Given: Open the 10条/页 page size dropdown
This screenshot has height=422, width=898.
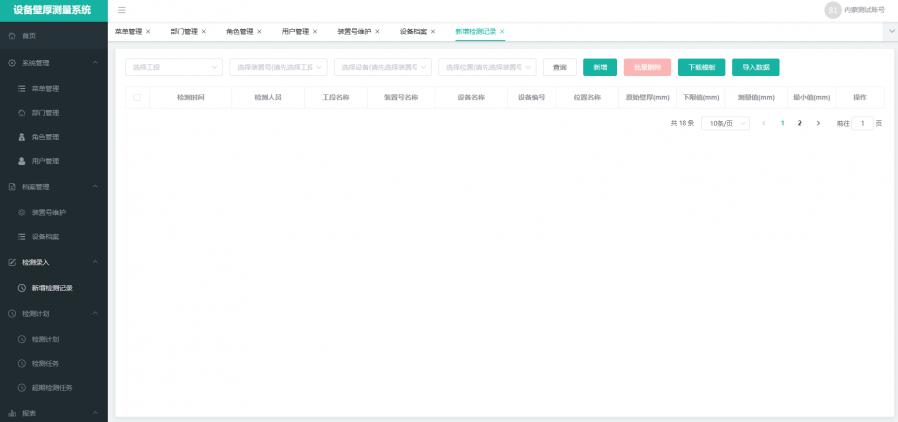Looking at the screenshot, I should pyautogui.click(x=725, y=123).
